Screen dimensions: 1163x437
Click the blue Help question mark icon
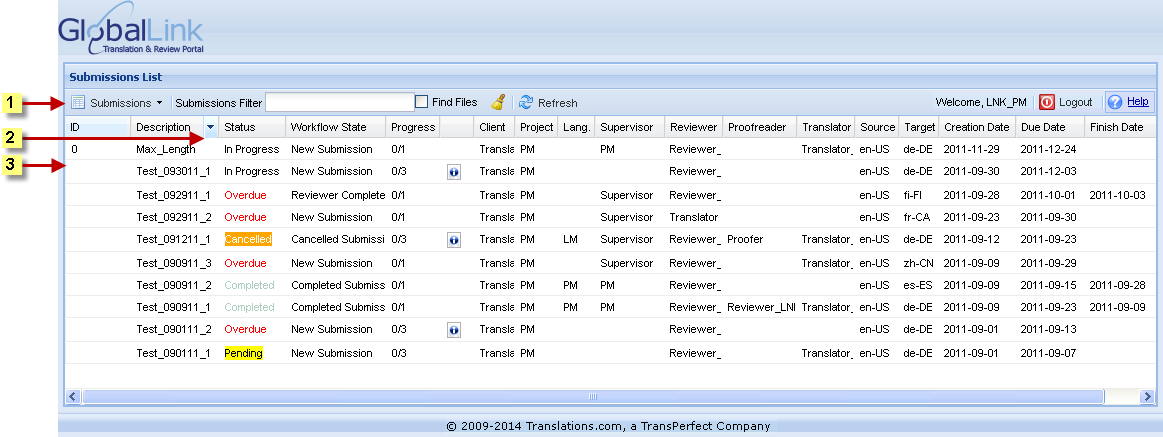click(1115, 102)
